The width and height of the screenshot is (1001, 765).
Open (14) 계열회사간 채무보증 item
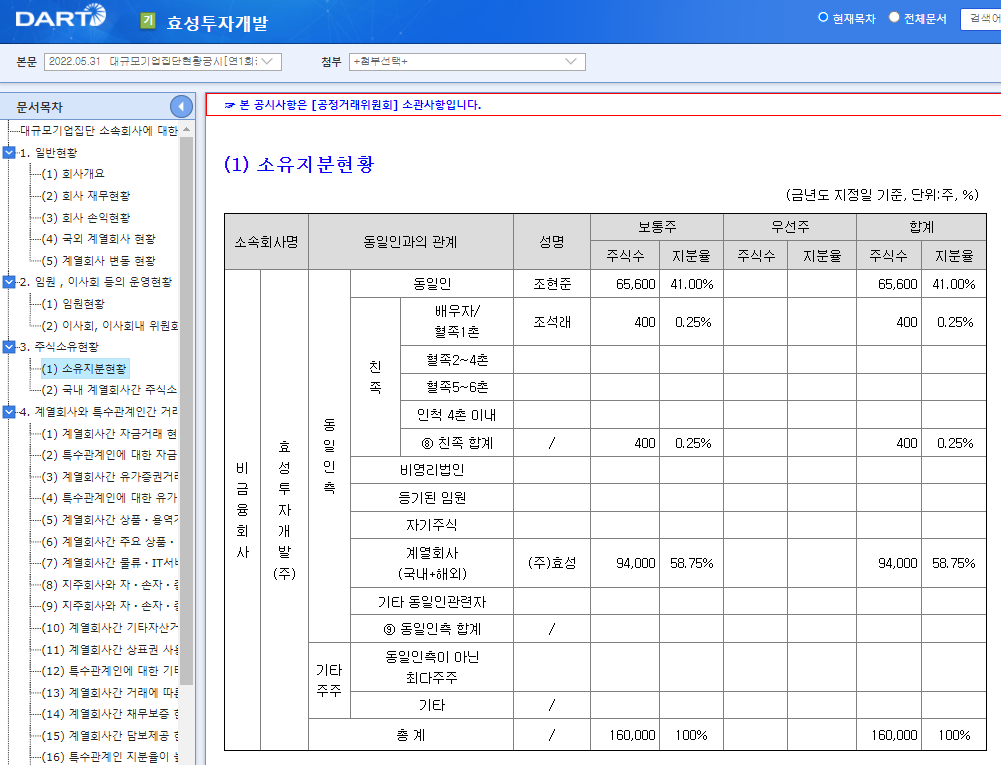pos(109,713)
